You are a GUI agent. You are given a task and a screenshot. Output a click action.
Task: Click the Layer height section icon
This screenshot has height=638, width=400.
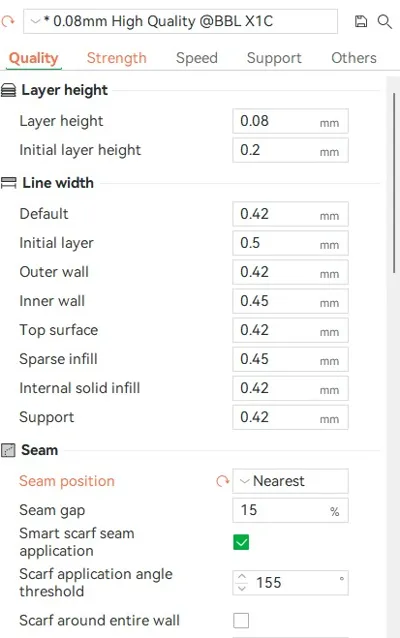pyautogui.click(x=9, y=90)
